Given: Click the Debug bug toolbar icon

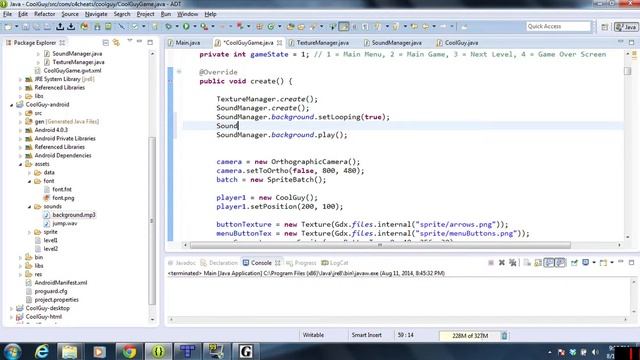Looking at the screenshot, I should (168, 27).
